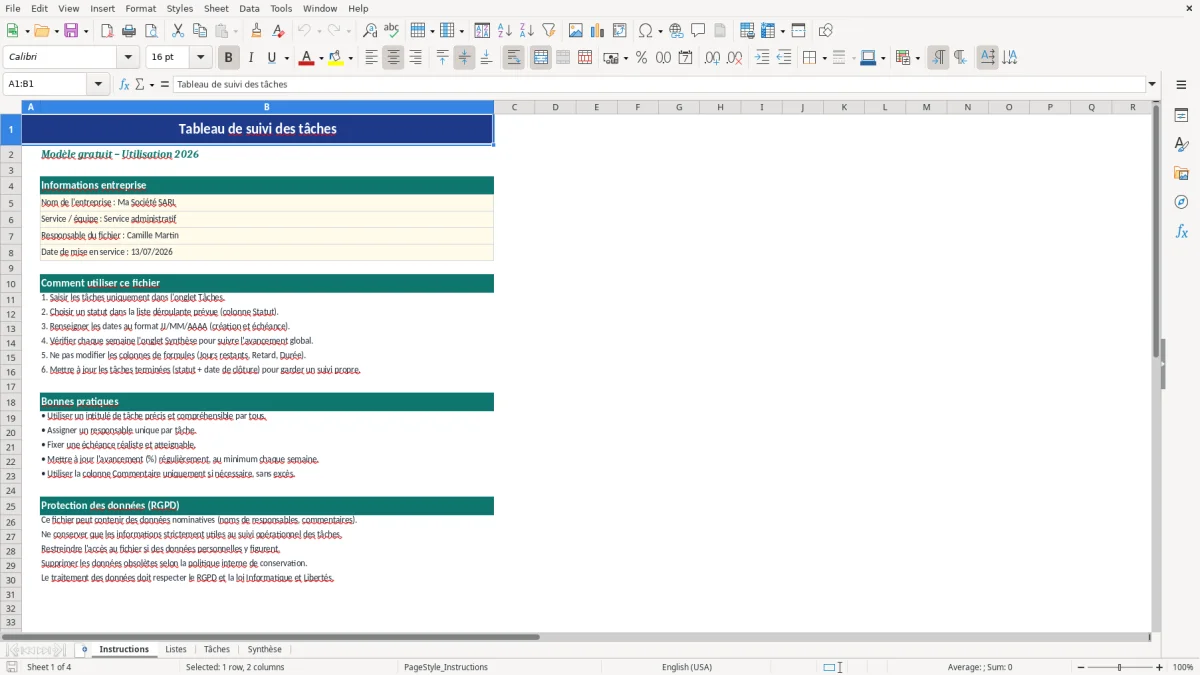The height and width of the screenshot is (675, 1200).
Task: Activate Clone Formatting paintbrush
Action: coord(257,31)
